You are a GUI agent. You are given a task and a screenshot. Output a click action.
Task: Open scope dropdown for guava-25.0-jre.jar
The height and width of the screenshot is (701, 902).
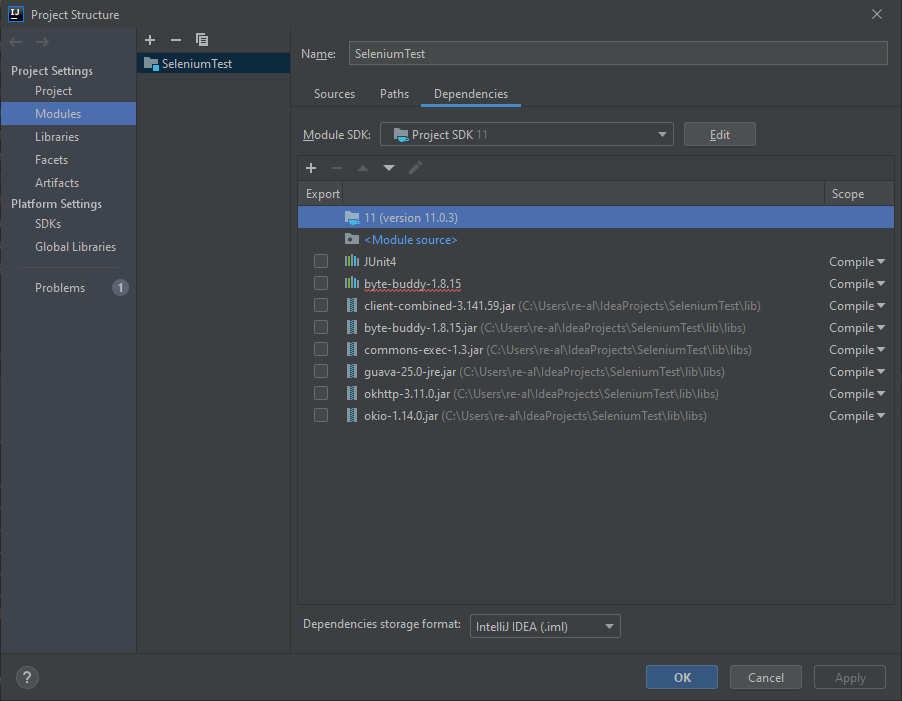coord(857,371)
